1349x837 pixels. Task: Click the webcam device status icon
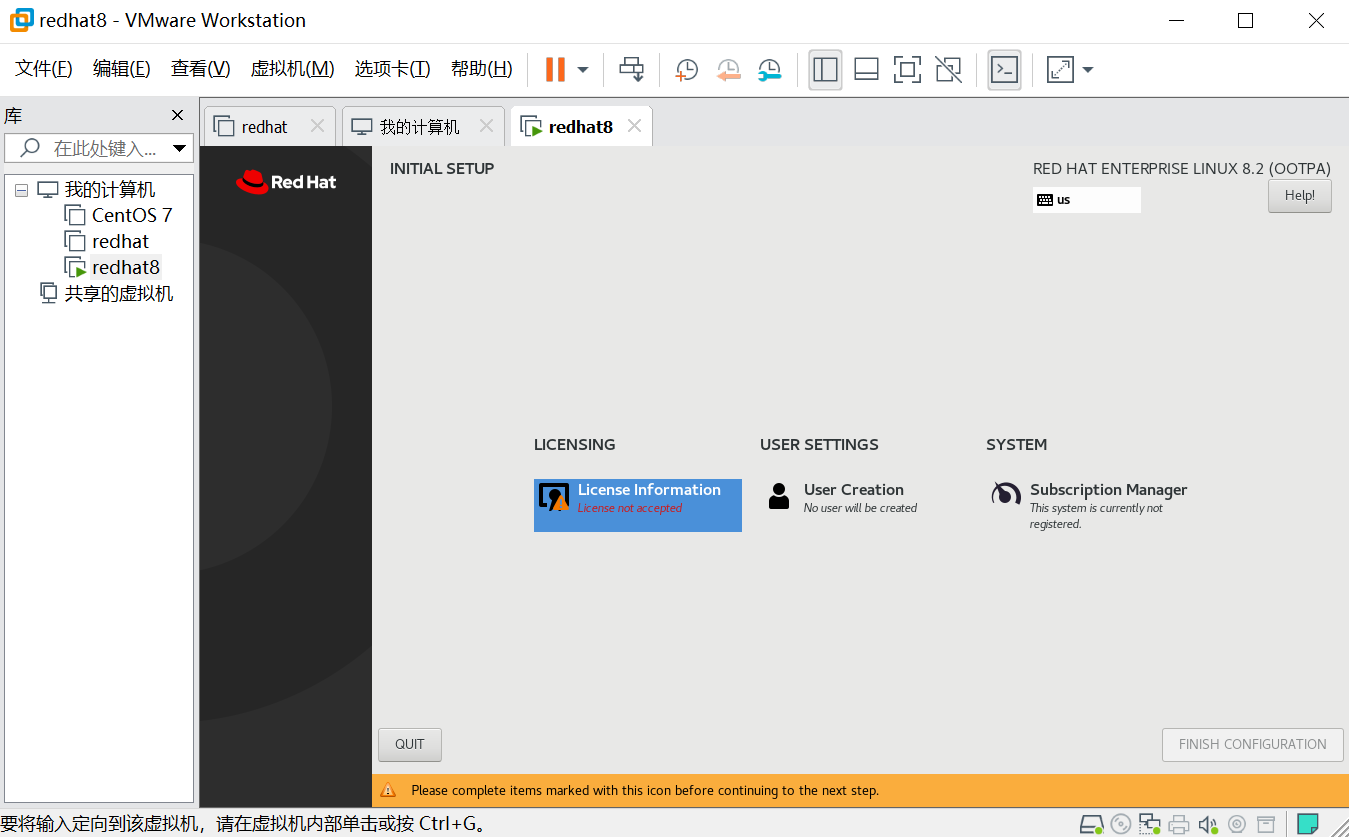(x=1237, y=824)
